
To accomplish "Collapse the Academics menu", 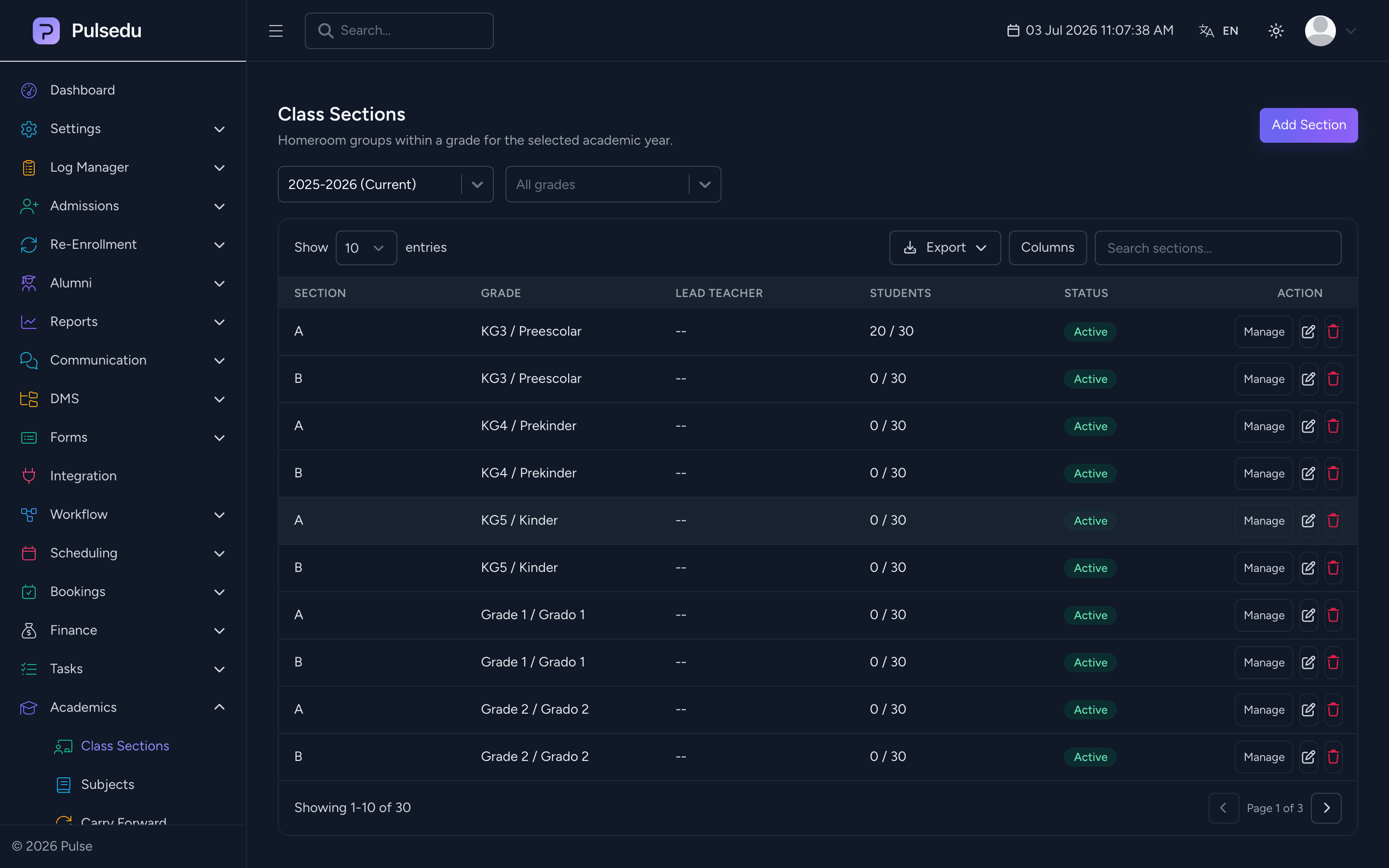I will pyautogui.click(x=123, y=707).
